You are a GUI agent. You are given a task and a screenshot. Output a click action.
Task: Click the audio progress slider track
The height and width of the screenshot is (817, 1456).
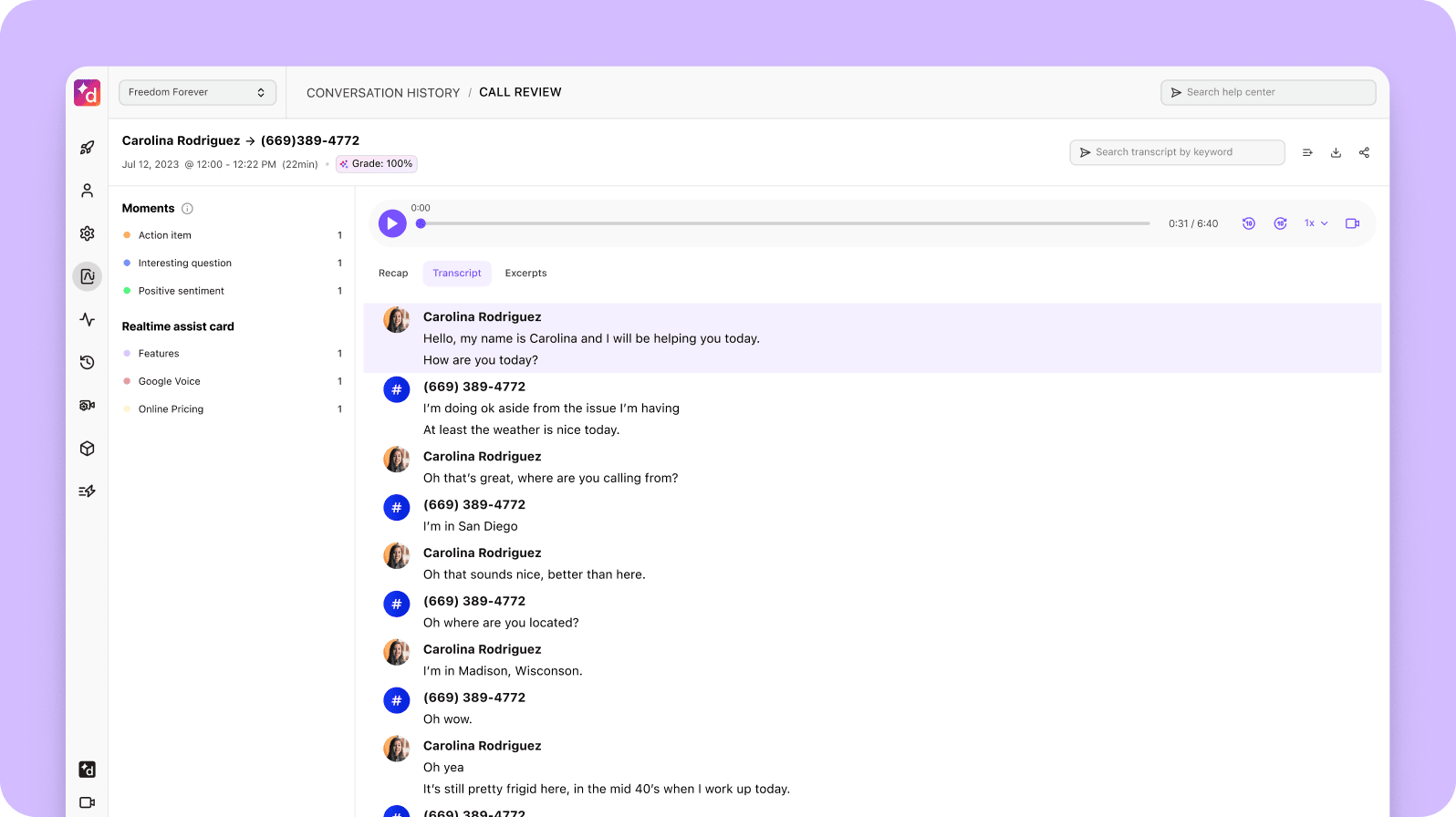785,223
